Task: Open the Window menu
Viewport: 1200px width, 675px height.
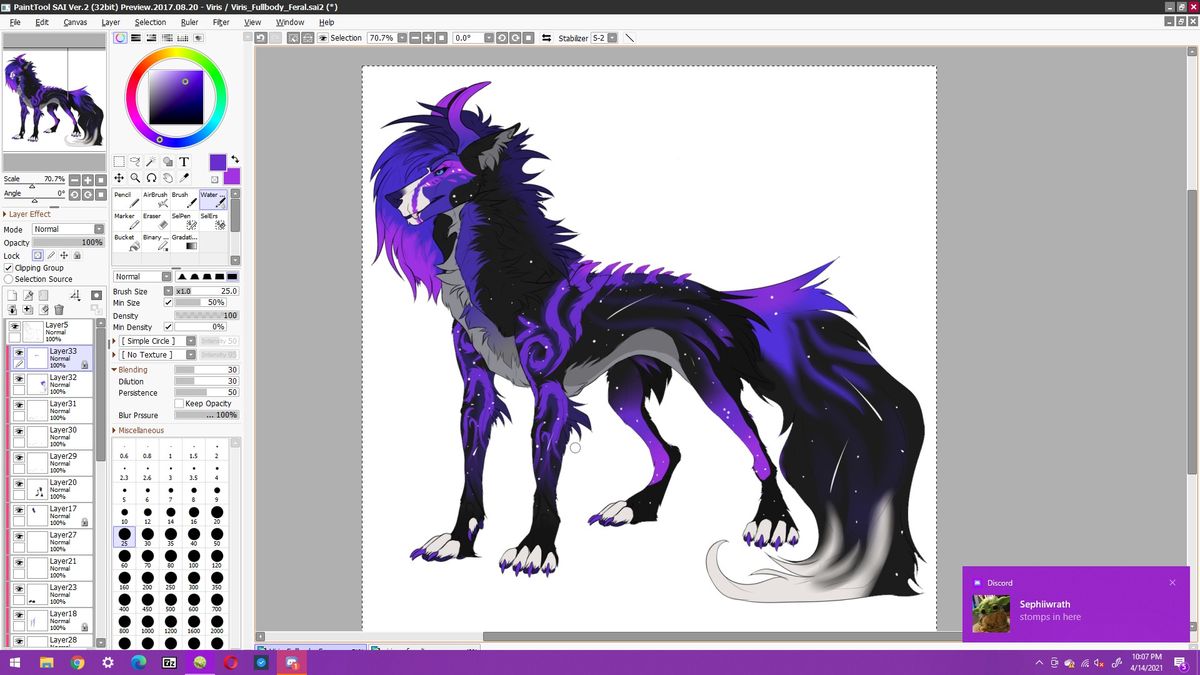Action: [x=290, y=22]
